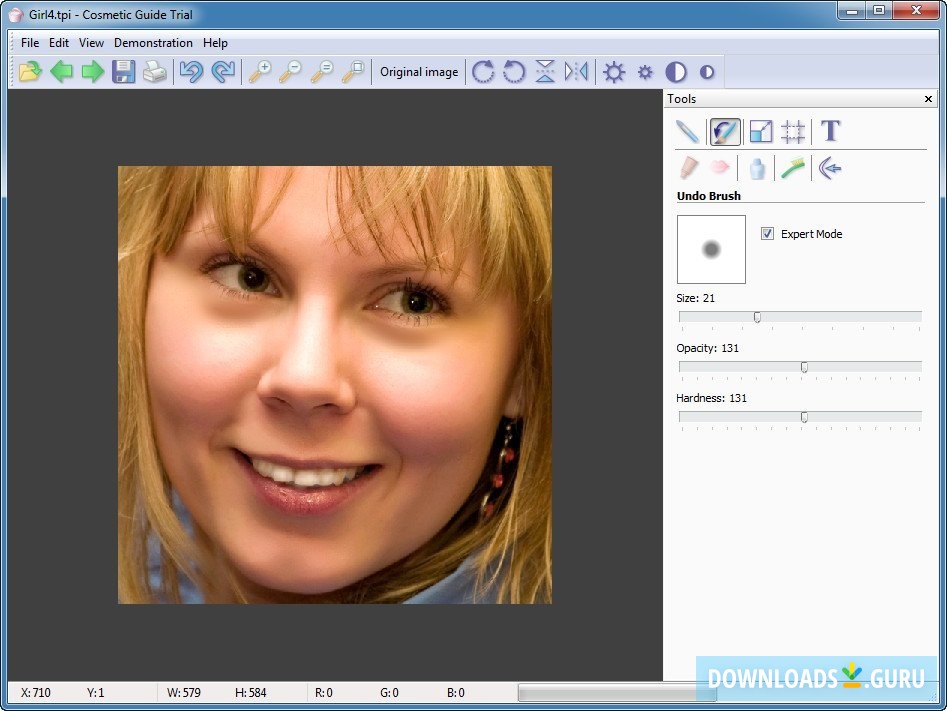Undo the last edit using the toolbar arrow
This screenshot has width=947, height=711.
pyautogui.click(x=191, y=71)
